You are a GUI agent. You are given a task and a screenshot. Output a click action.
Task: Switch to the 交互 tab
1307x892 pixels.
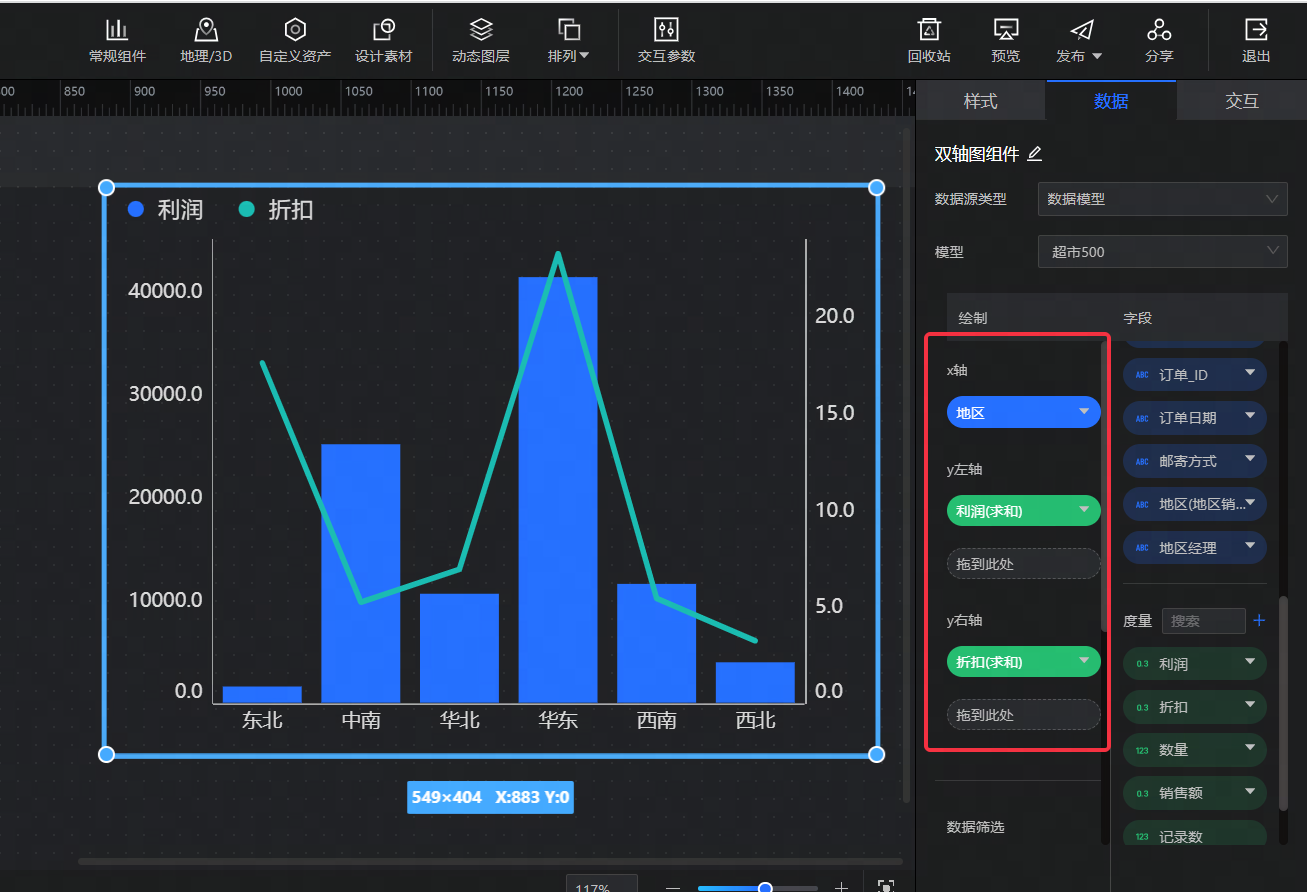pyautogui.click(x=1241, y=101)
